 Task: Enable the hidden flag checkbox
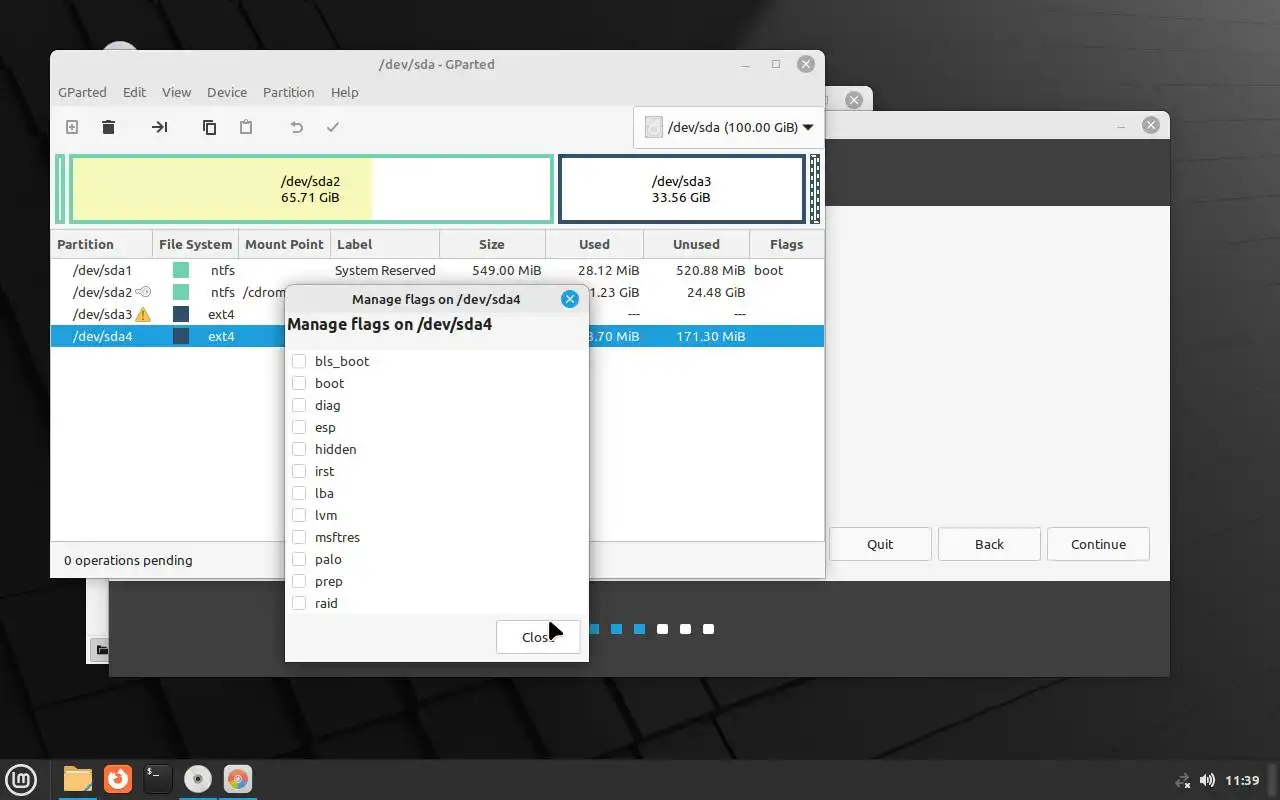coord(299,449)
